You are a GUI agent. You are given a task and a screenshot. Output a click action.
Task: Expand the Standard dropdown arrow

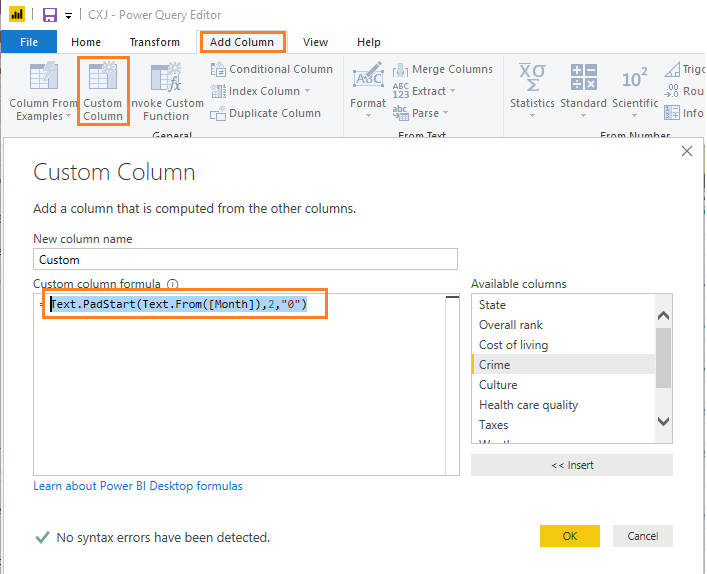pyautogui.click(x=583, y=116)
